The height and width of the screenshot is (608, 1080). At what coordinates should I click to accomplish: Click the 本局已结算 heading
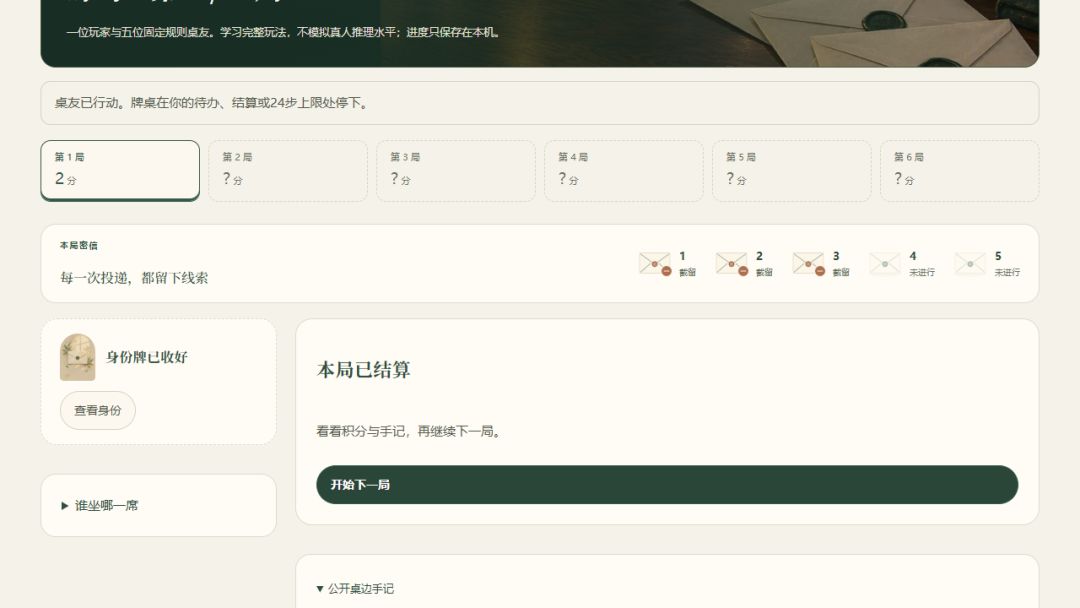tap(364, 370)
